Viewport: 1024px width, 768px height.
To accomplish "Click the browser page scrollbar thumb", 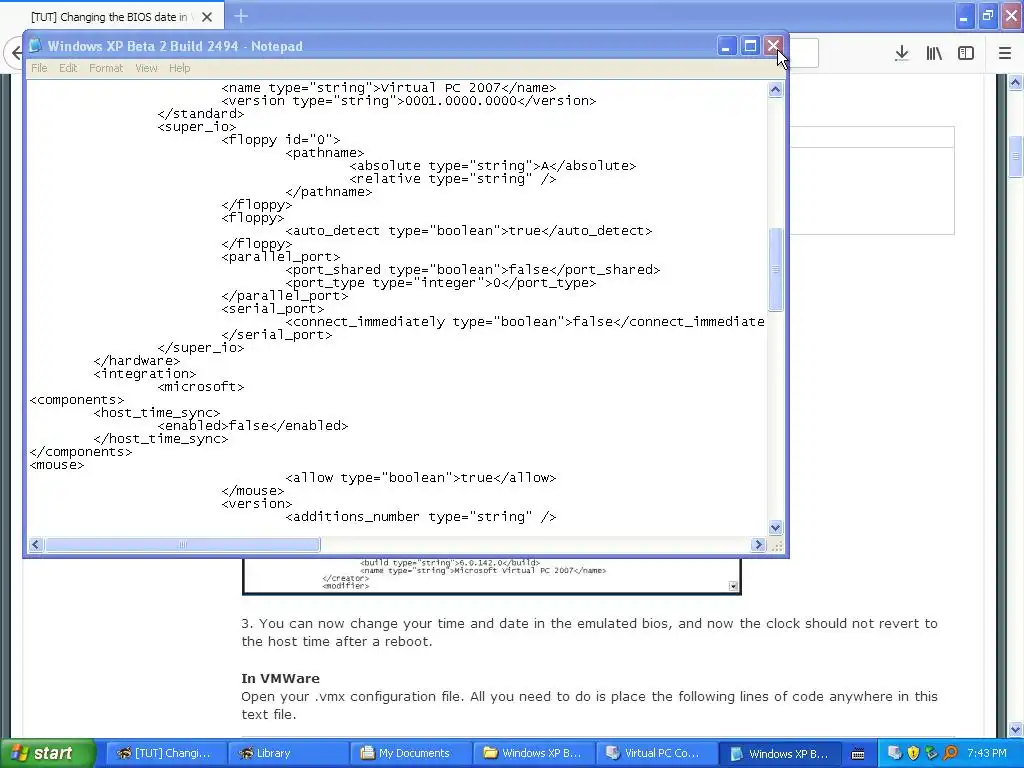I will point(1016,156).
